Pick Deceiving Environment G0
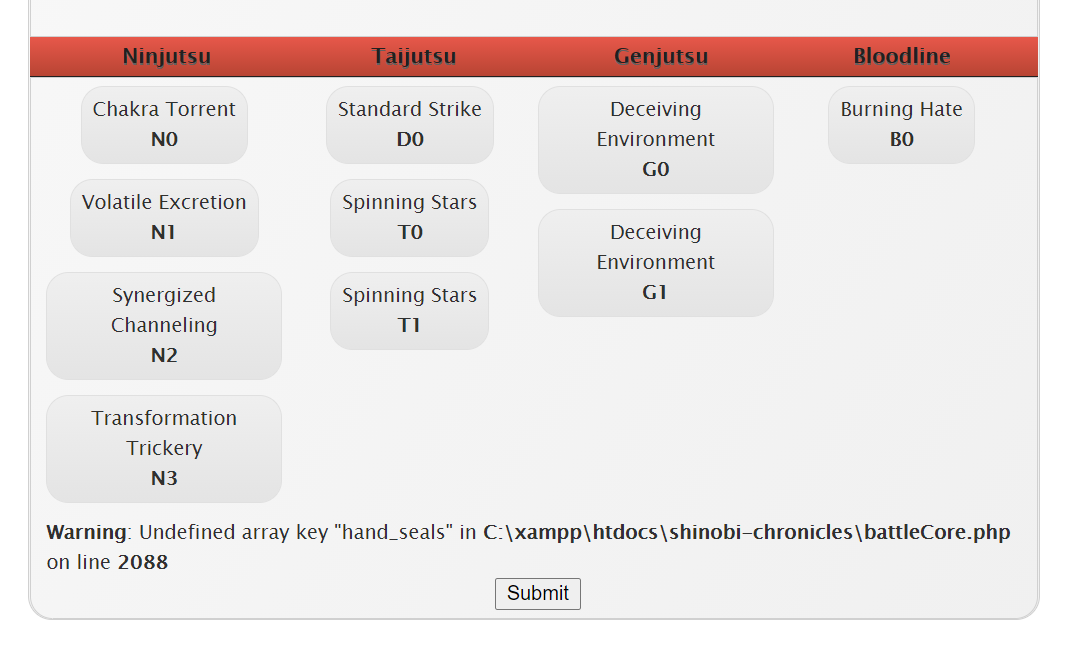 (x=655, y=140)
